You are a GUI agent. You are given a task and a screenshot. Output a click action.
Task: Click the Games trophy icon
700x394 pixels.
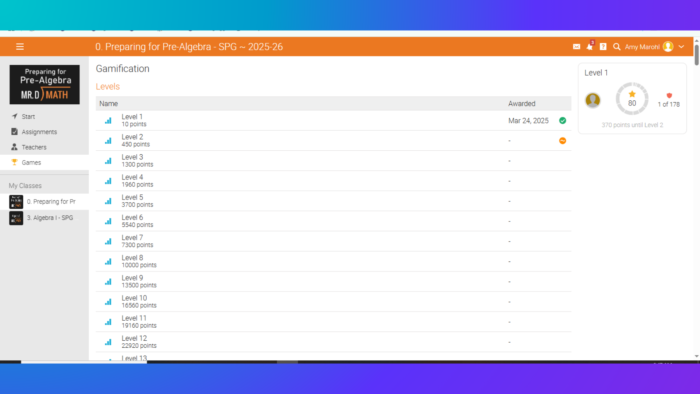click(x=14, y=162)
